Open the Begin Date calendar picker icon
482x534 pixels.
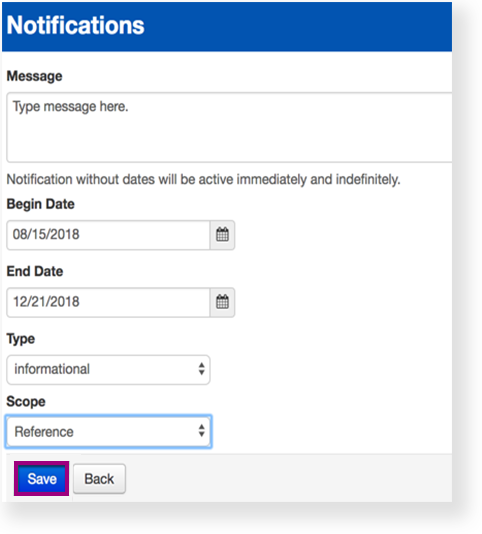point(222,235)
